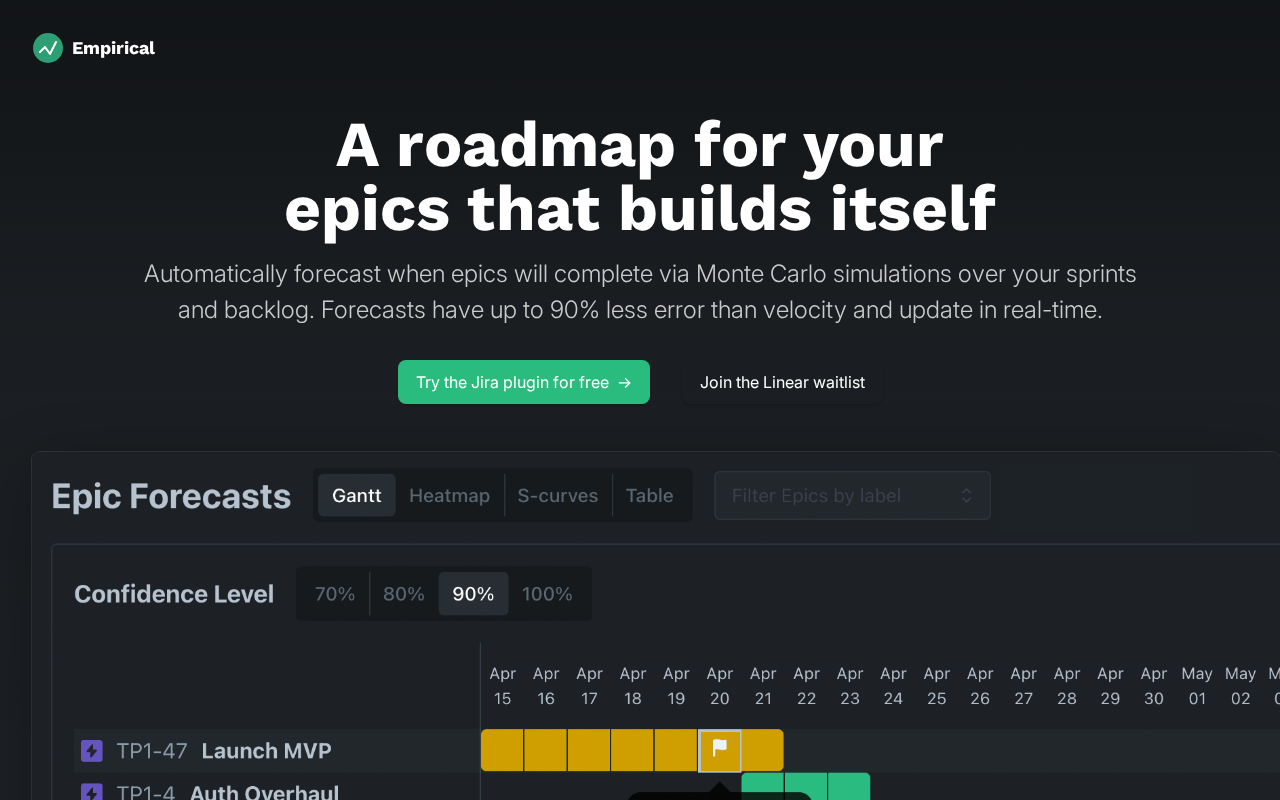The image size is (1280, 800).
Task: Switch to the Heatmap tab
Action: [449, 496]
